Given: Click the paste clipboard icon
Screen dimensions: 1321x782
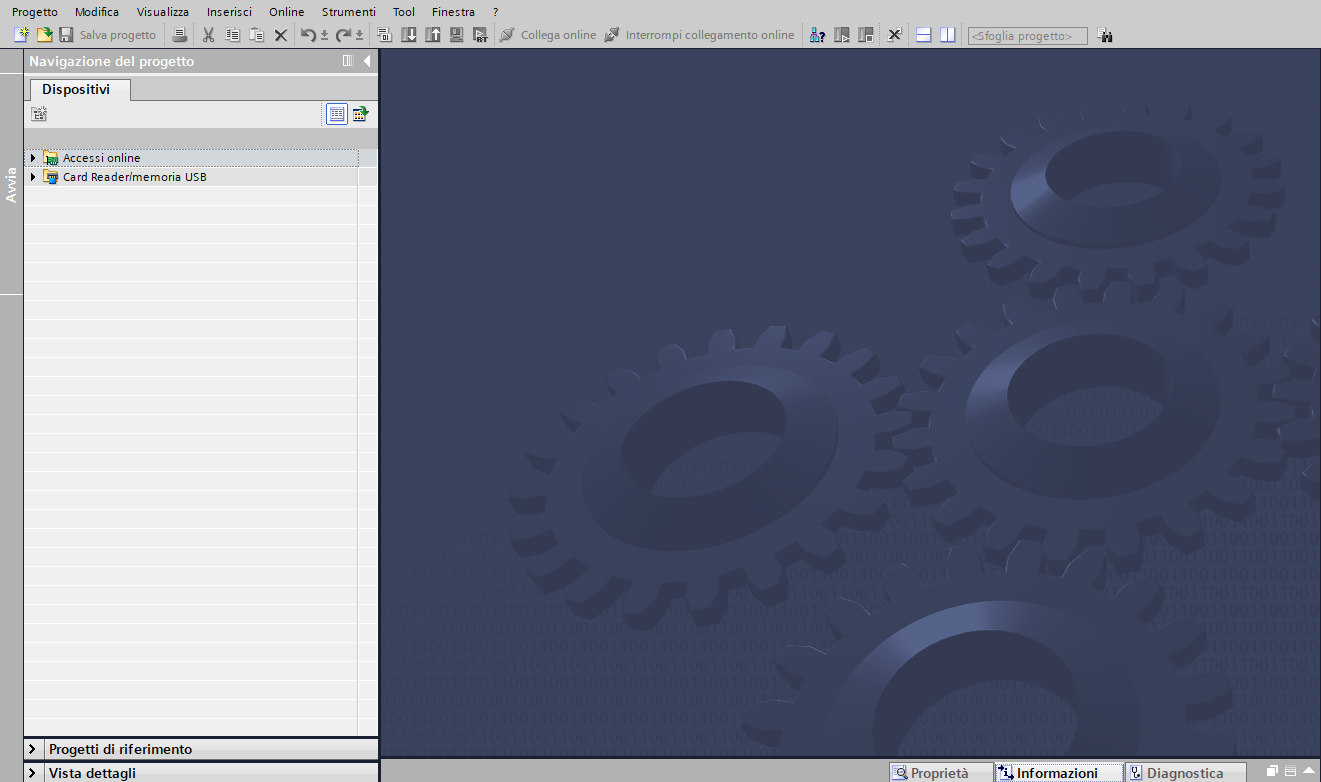Looking at the screenshot, I should (x=256, y=35).
